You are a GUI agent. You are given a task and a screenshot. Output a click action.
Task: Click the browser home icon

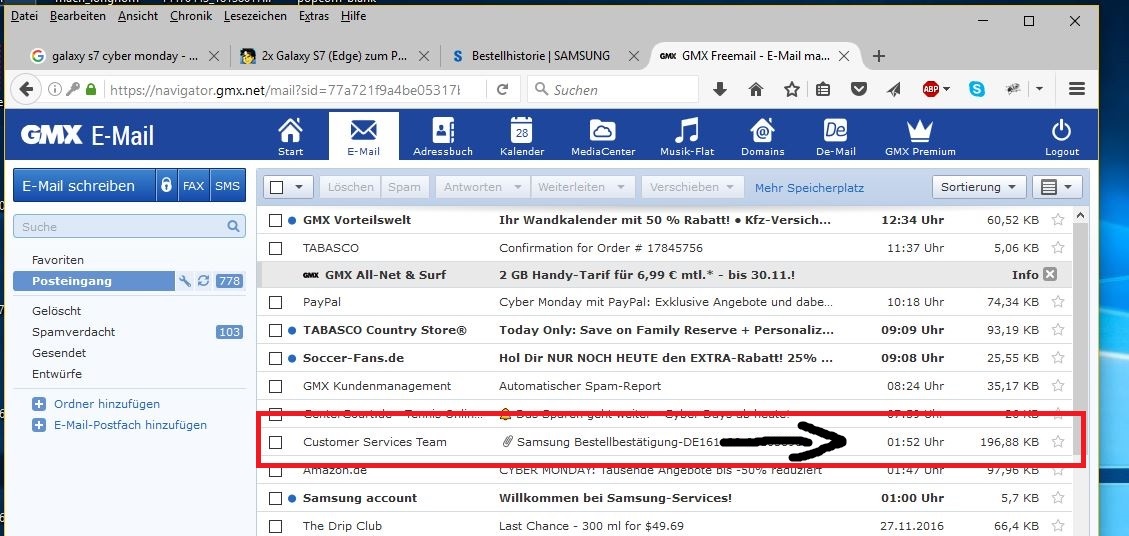(755, 89)
